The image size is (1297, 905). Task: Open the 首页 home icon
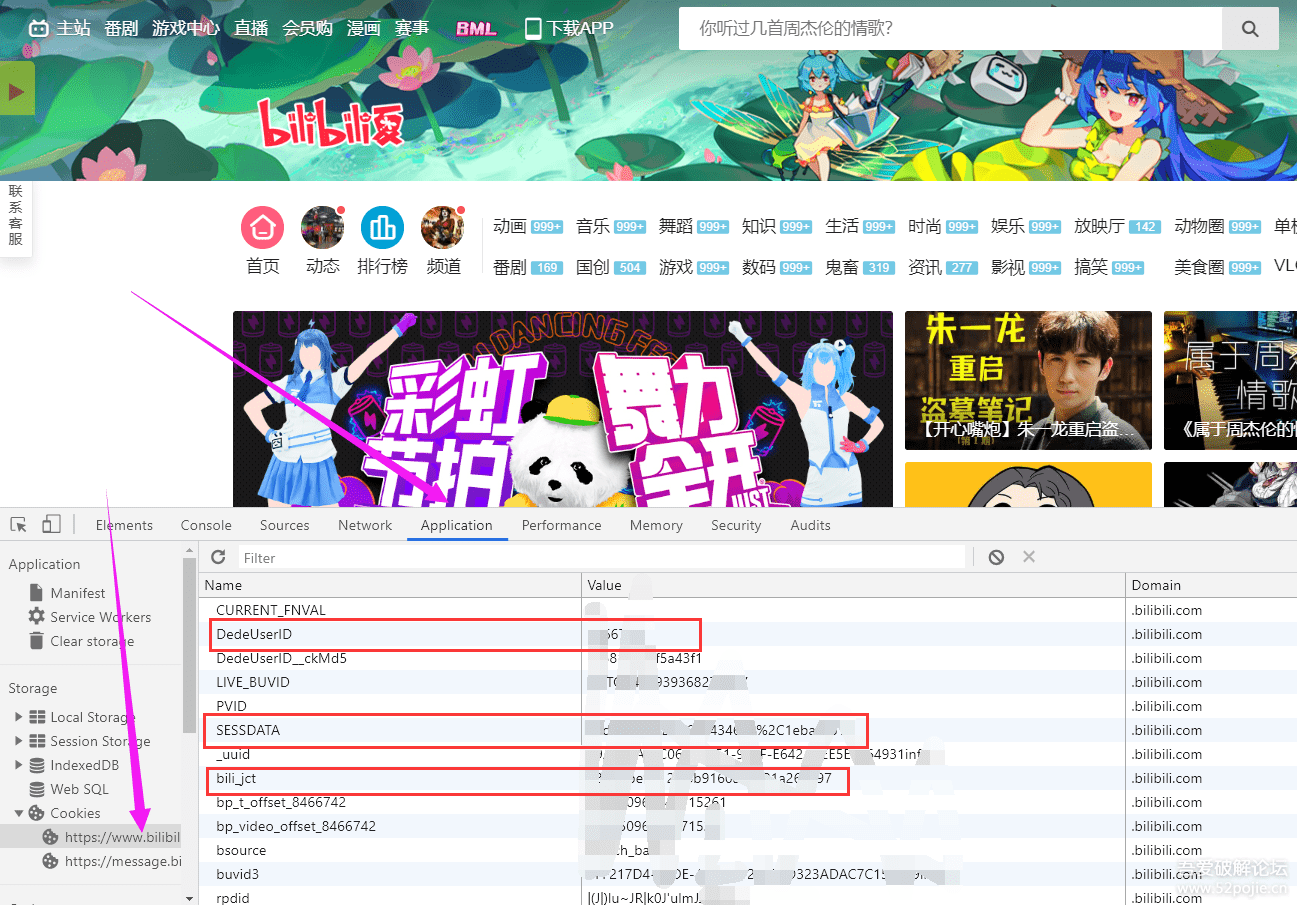263,228
